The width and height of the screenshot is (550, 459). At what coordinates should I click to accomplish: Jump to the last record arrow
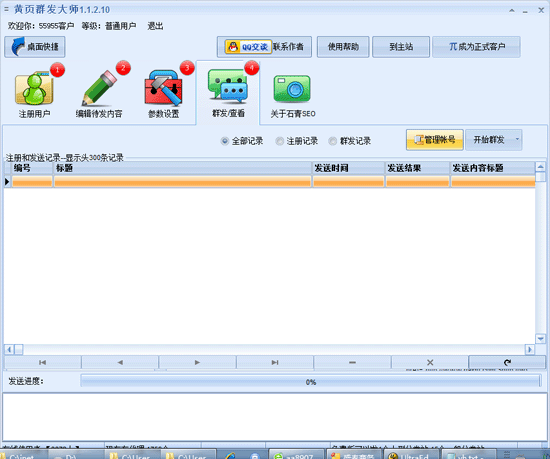(x=275, y=362)
